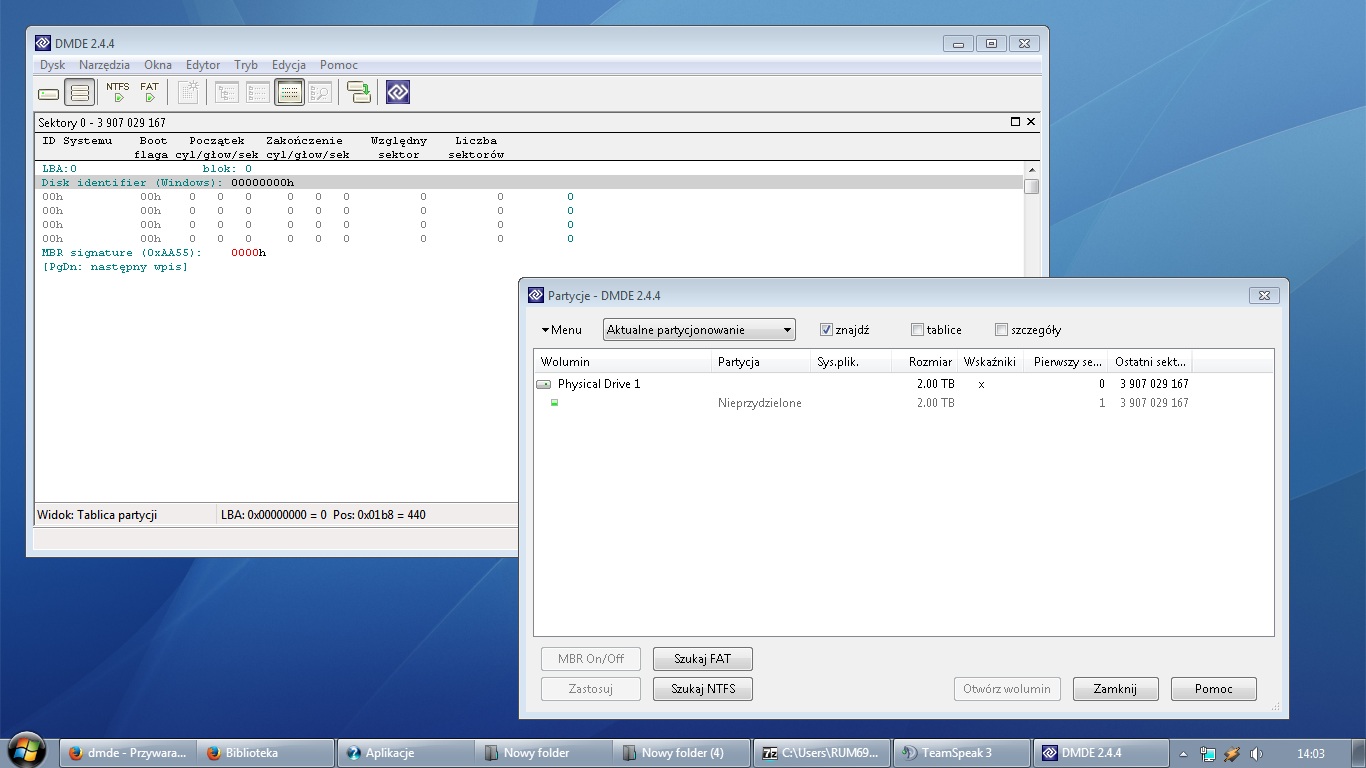This screenshot has height=768, width=1366.
Task: Click the green icon of the unallocated row
Action: 554,403
